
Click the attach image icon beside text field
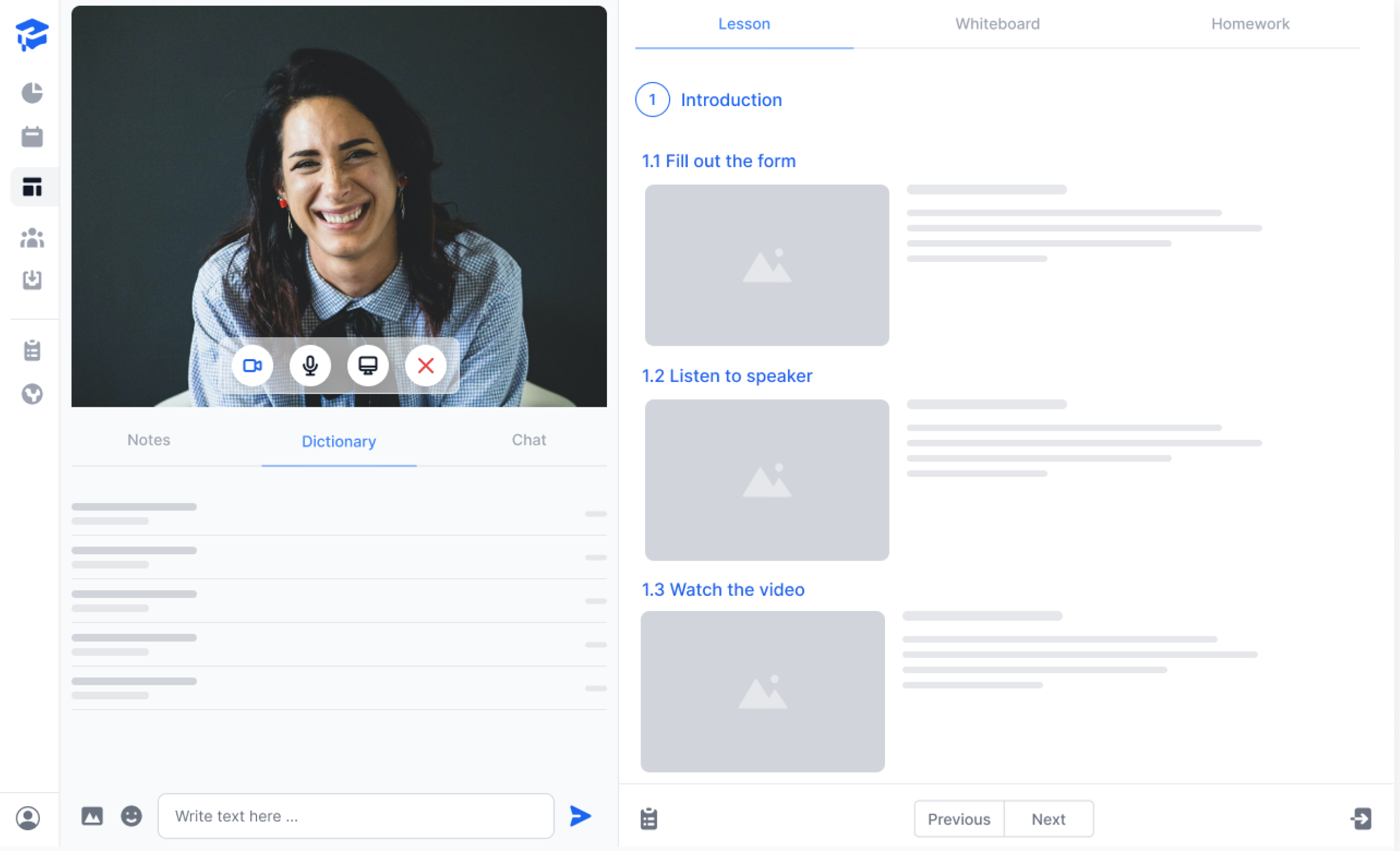(x=91, y=816)
